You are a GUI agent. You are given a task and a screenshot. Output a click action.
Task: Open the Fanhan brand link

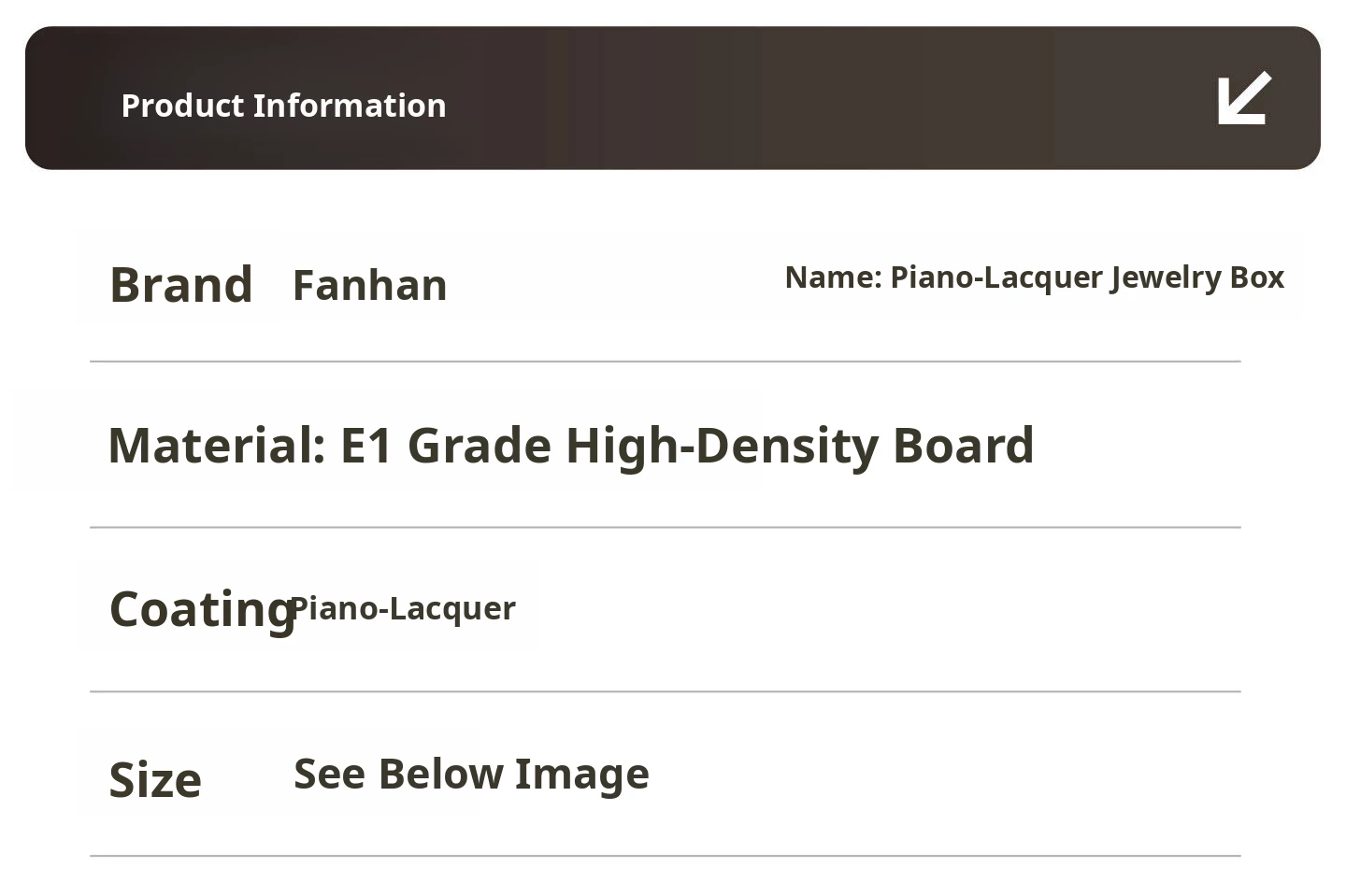[x=370, y=286]
